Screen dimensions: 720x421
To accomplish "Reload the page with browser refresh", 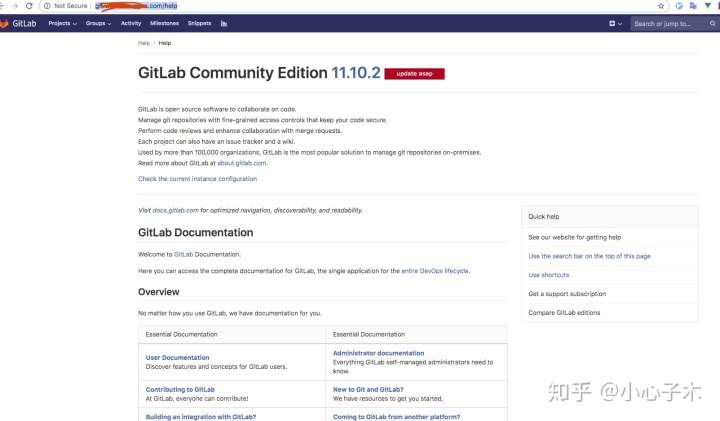I will point(29,6).
